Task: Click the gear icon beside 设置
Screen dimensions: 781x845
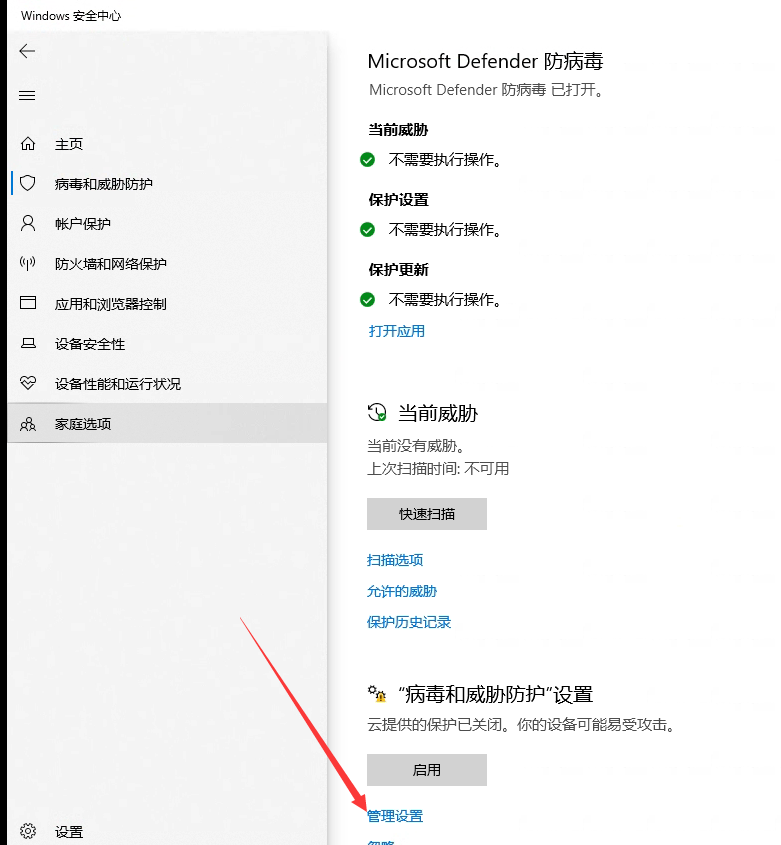Action: point(28,831)
